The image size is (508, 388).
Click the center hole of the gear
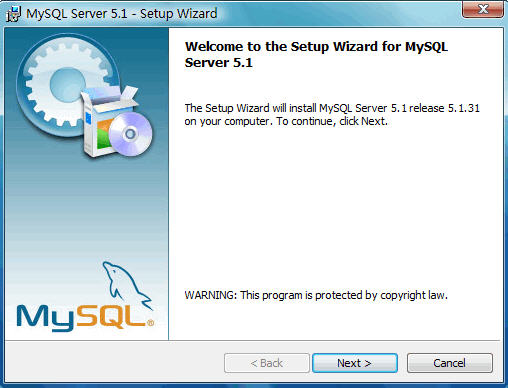(67, 85)
